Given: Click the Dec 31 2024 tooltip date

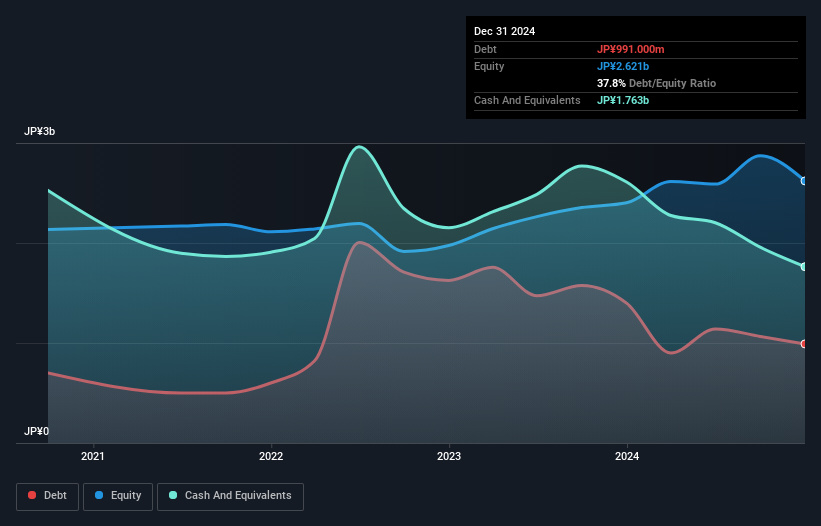Looking at the screenshot, I should [504, 31].
